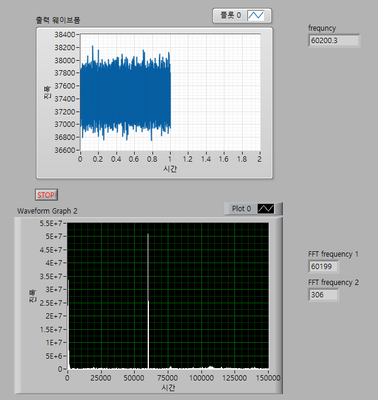Select the Plot 0 legend label
Image resolution: width=378 pixels, height=400 pixels.
pos(241,209)
